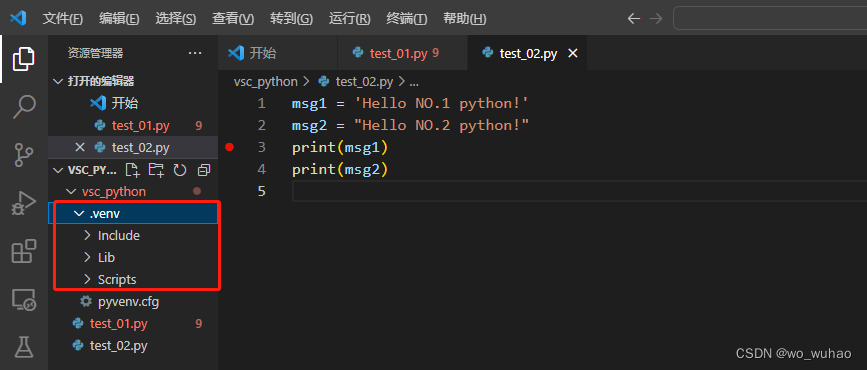Open the Remote Explorer icon
This screenshot has width=867, height=370.
point(24,300)
